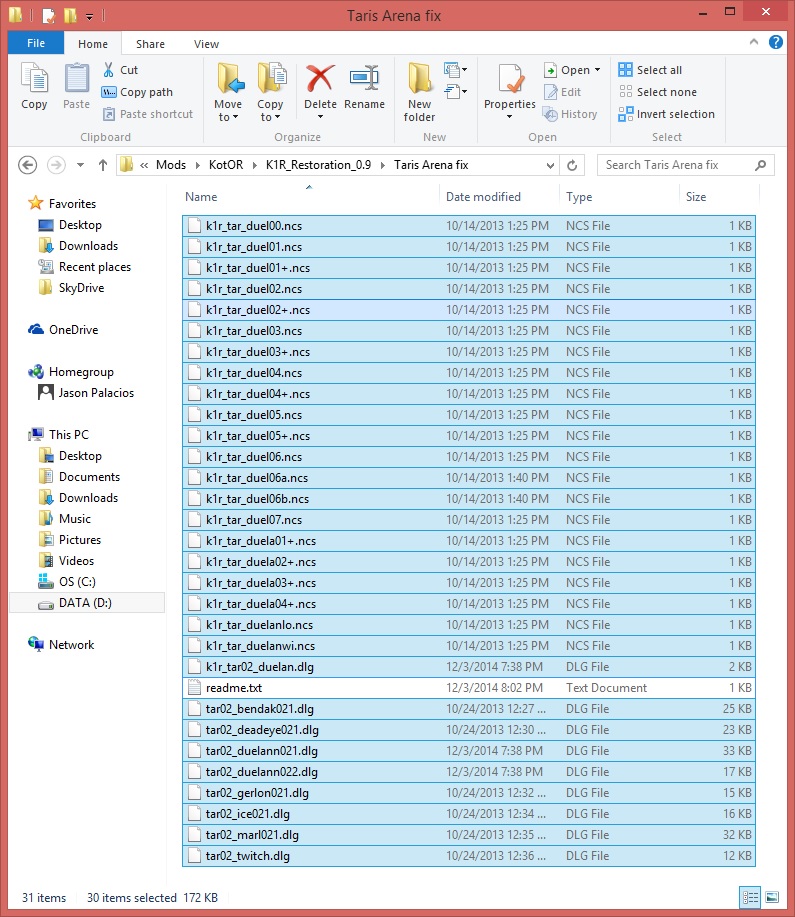Click the Rename icon
This screenshot has height=917, width=795.
point(364,78)
